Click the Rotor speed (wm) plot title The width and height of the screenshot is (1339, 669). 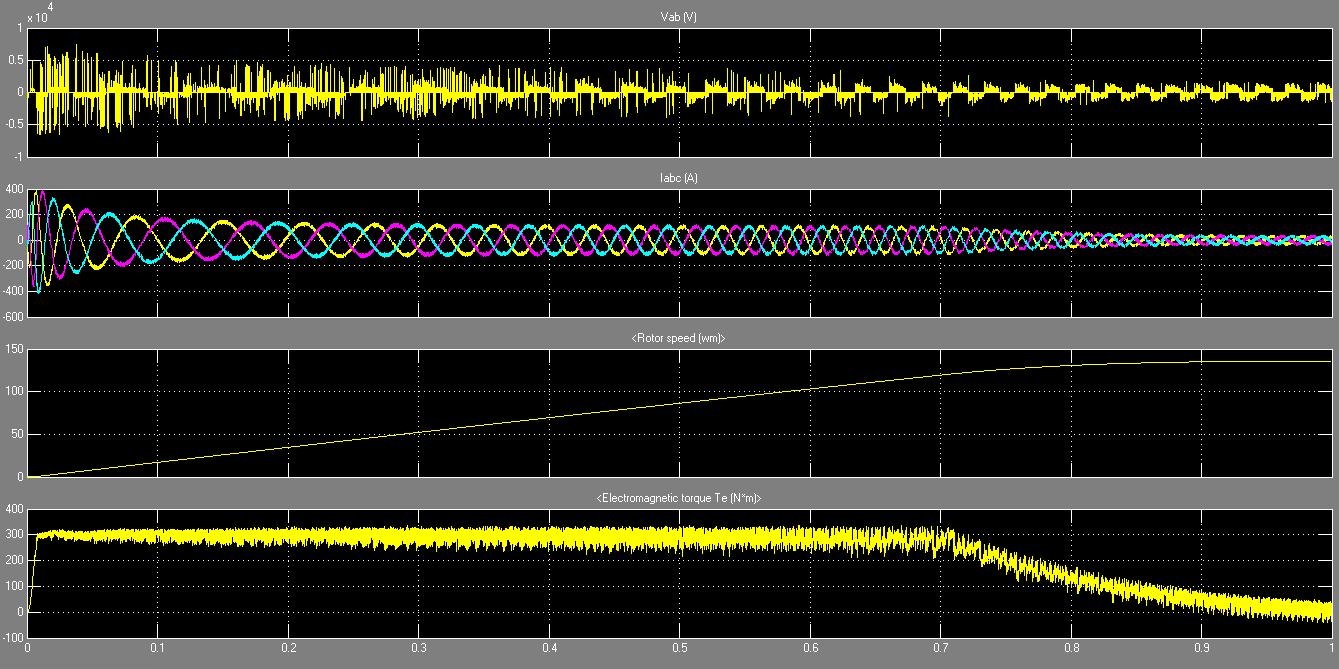[x=679, y=339]
